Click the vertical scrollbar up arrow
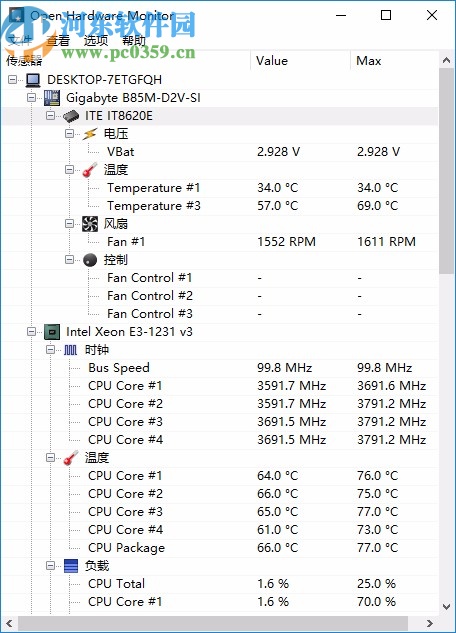Image resolution: width=456 pixels, height=633 pixels. pos(446,61)
